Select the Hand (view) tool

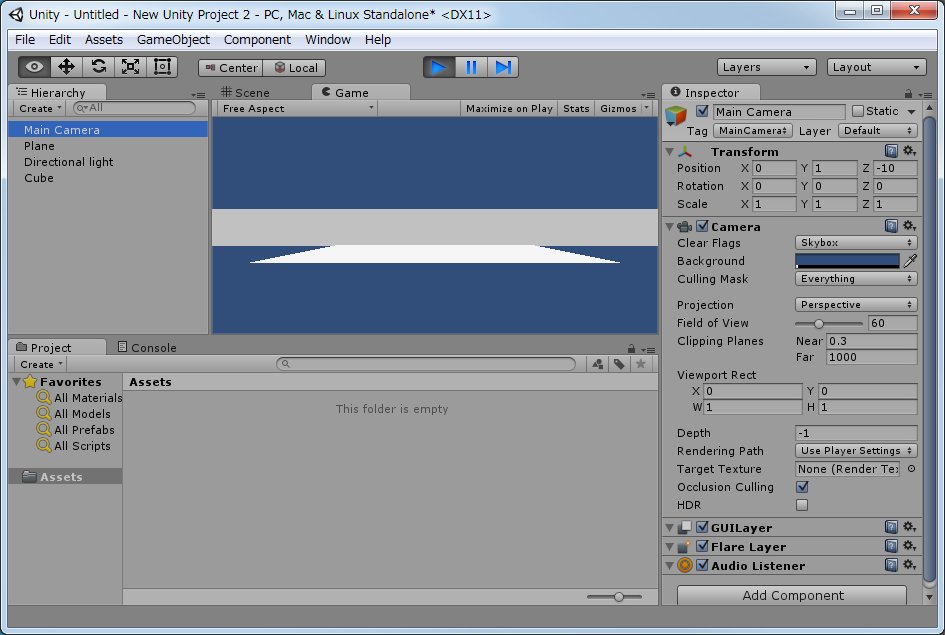[35, 67]
